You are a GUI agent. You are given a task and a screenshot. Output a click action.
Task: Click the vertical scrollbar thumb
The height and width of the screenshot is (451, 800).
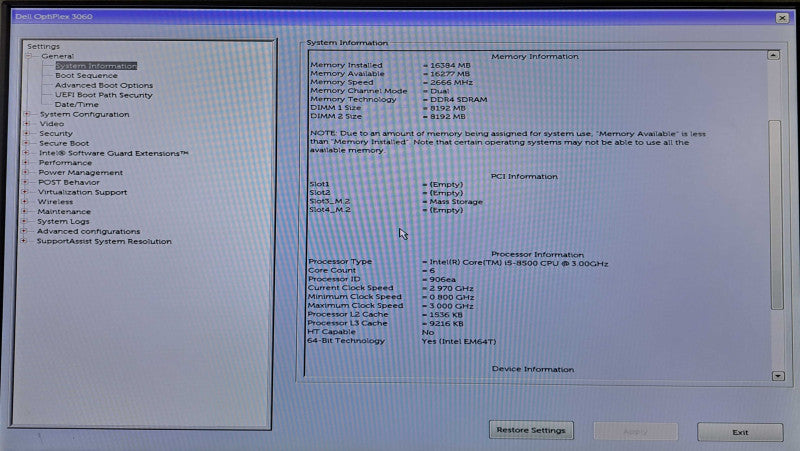pyautogui.click(x=776, y=215)
